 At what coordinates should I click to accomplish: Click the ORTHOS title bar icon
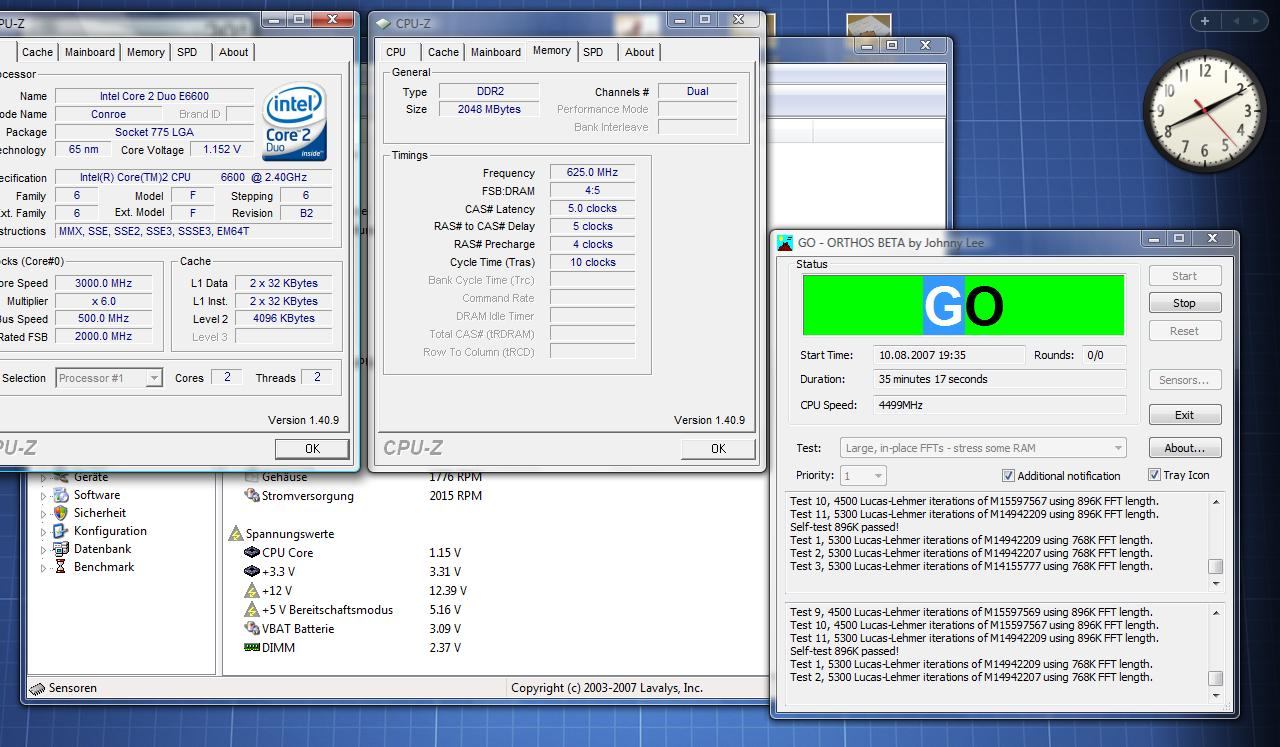coord(786,242)
